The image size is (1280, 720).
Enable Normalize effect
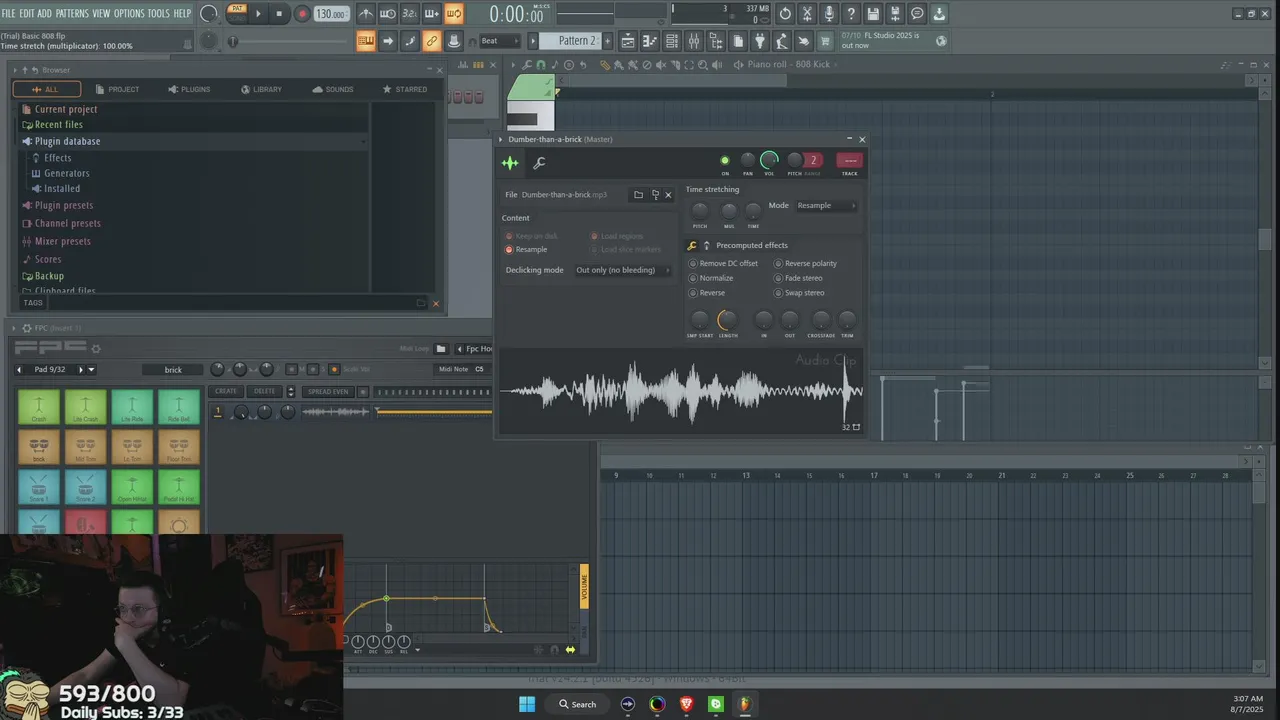tap(711, 278)
